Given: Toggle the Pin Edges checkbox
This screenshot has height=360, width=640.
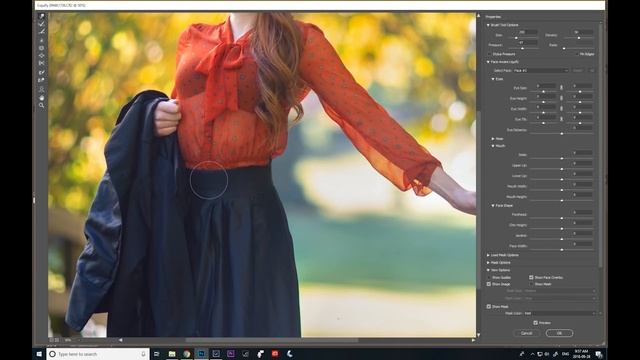Looking at the screenshot, I should coord(577,54).
